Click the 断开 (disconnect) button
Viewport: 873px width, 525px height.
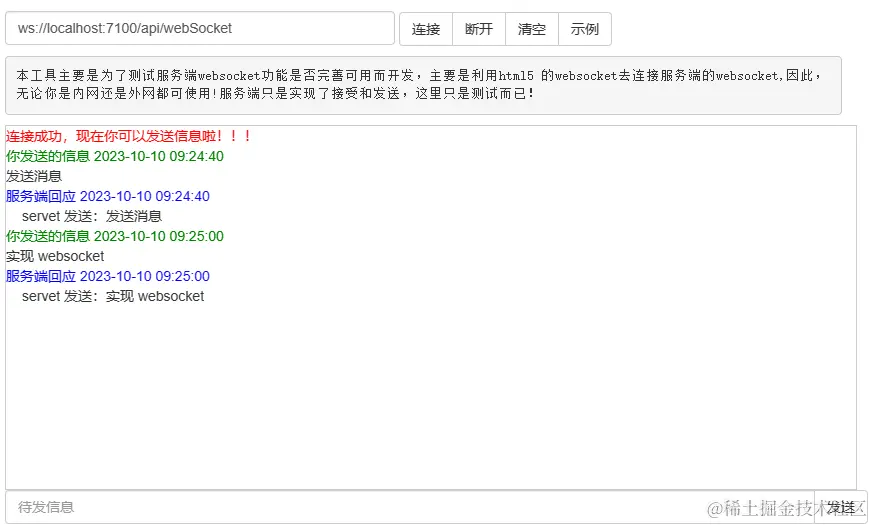point(479,29)
